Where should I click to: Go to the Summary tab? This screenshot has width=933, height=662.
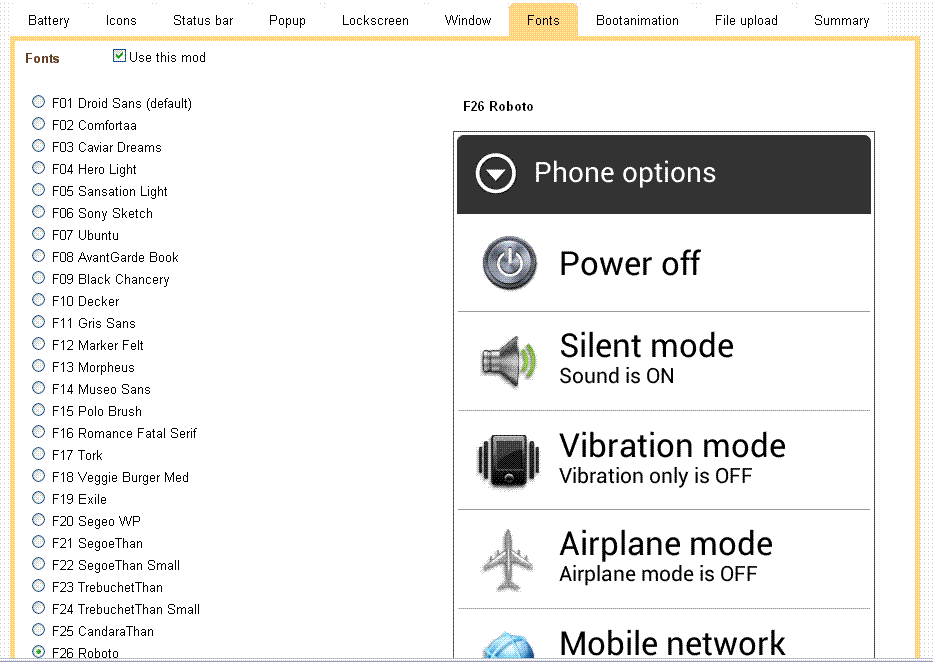pyautogui.click(x=841, y=21)
